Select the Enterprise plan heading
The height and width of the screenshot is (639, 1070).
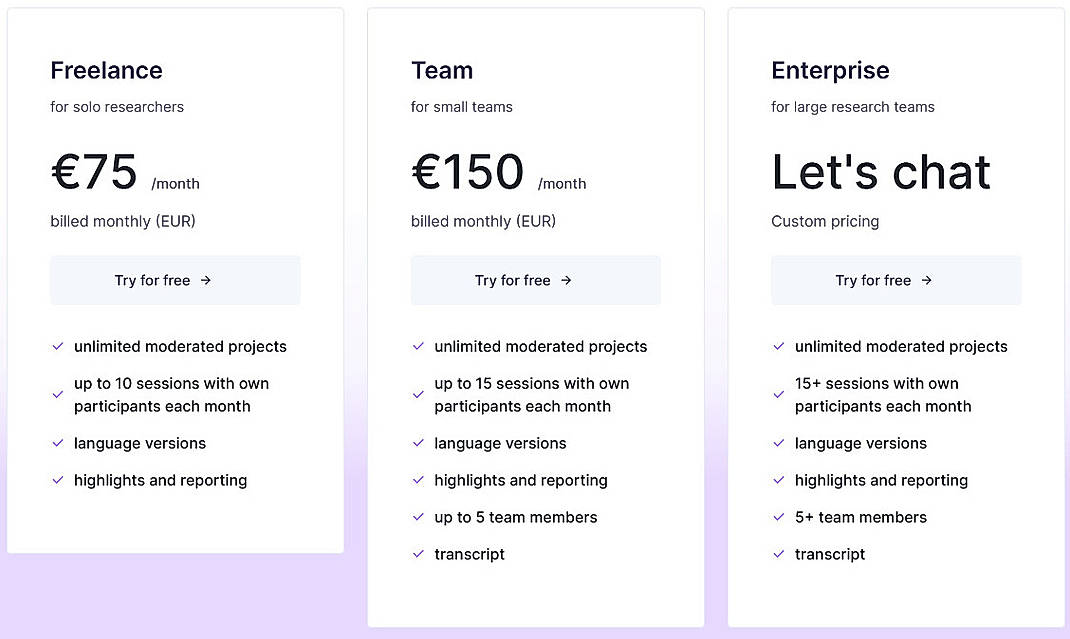(x=830, y=70)
